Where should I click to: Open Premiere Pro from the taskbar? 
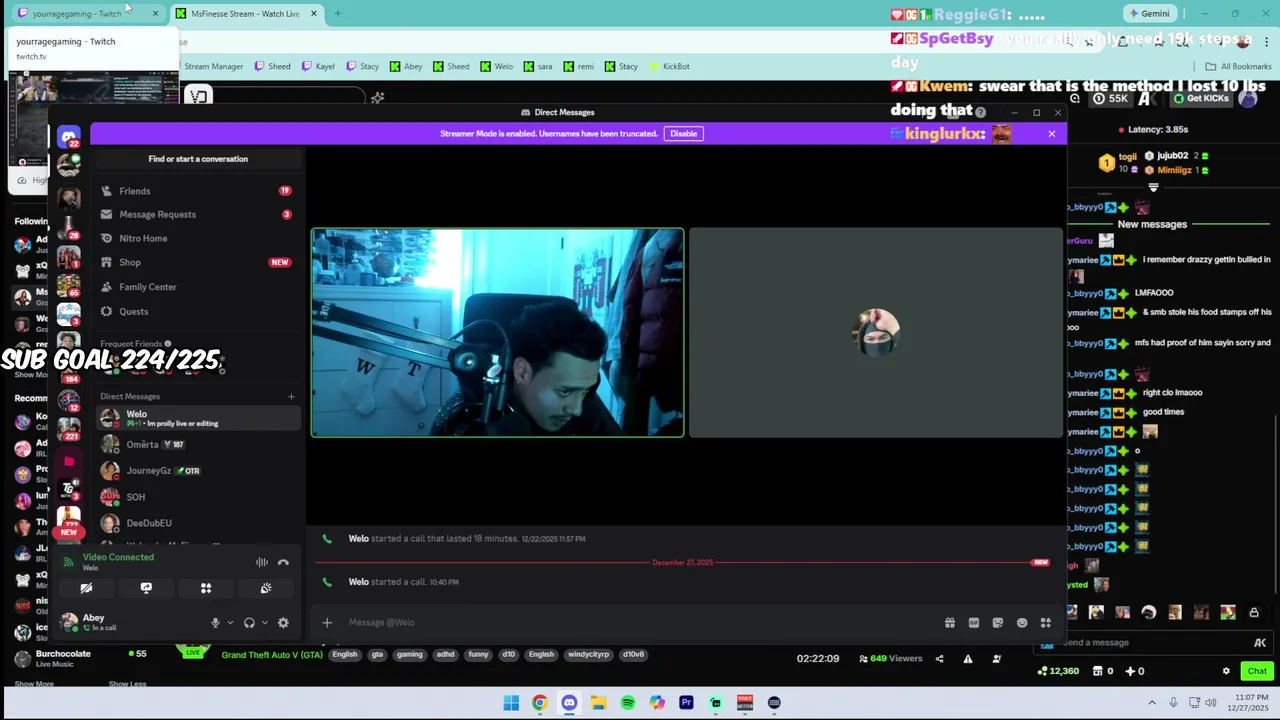coord(686,703)
